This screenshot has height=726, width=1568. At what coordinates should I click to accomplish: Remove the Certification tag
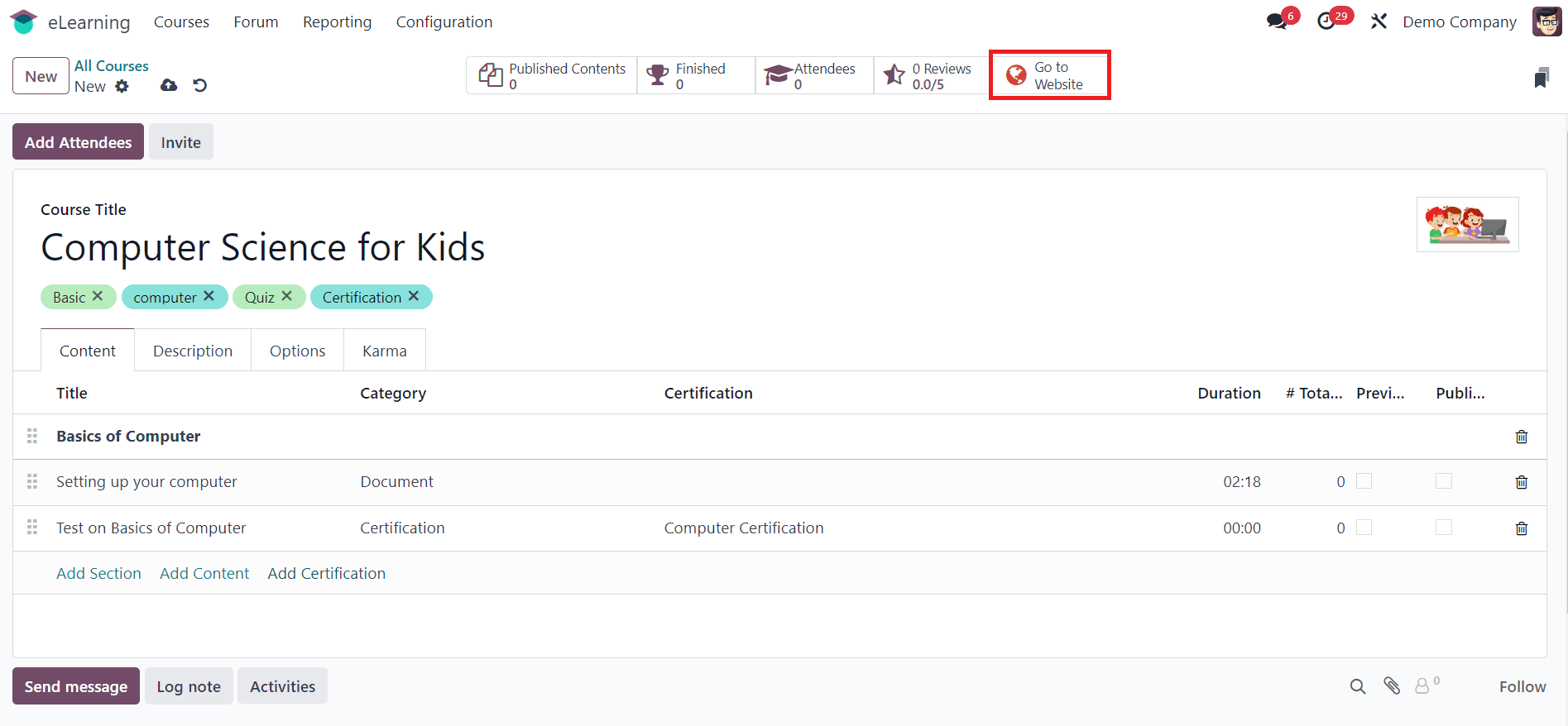click(414, 296)
